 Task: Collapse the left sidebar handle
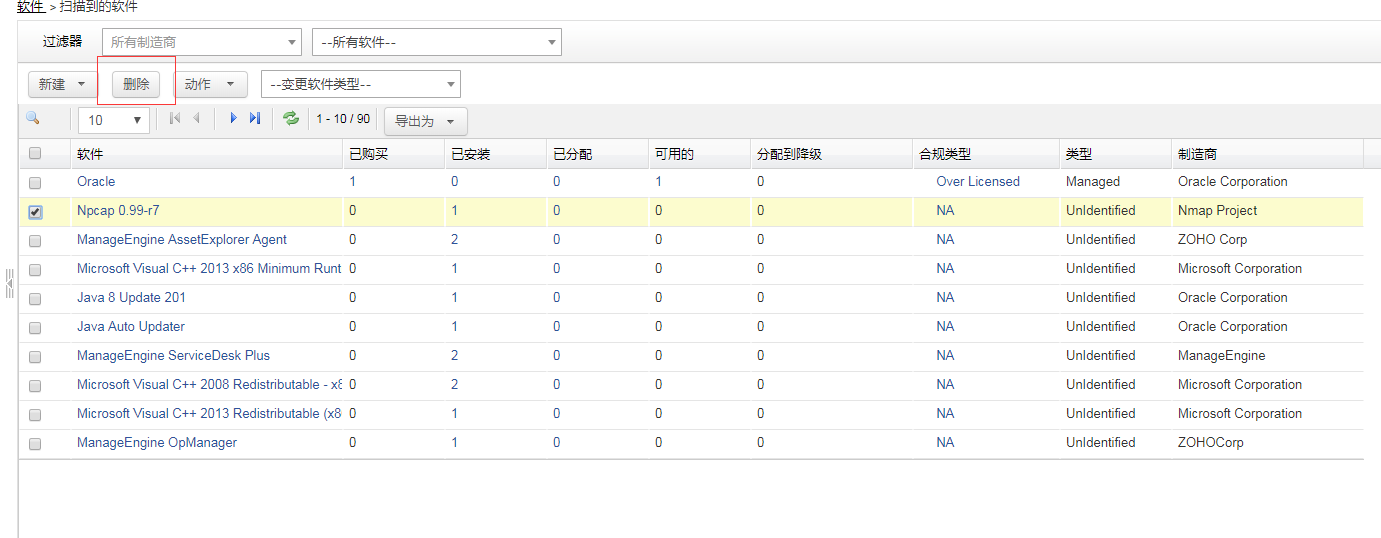(9, 284)
